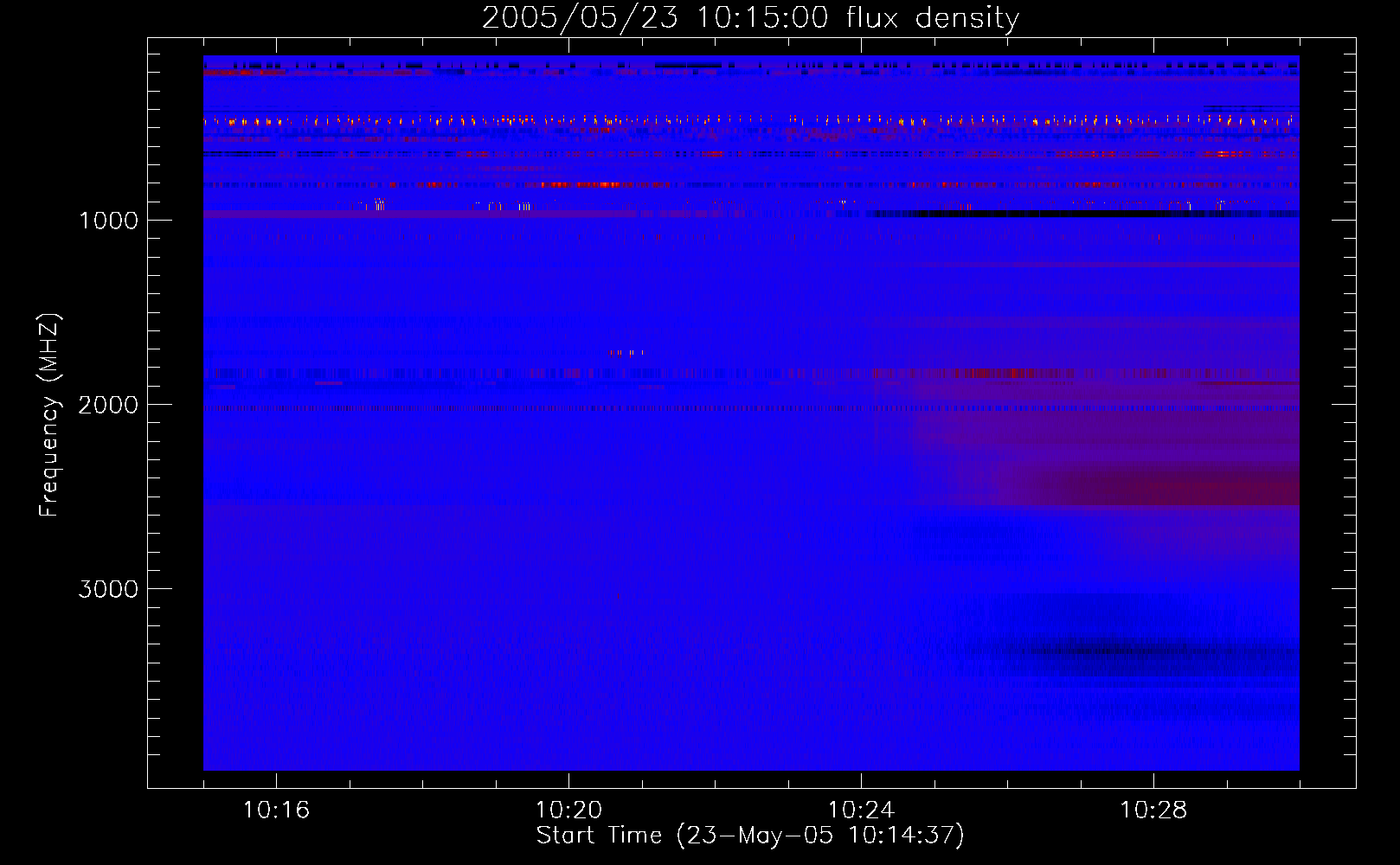Click the 'Frequency (MHZ)' axis title
Screen dimensions: 1400x865
point(50,415)
